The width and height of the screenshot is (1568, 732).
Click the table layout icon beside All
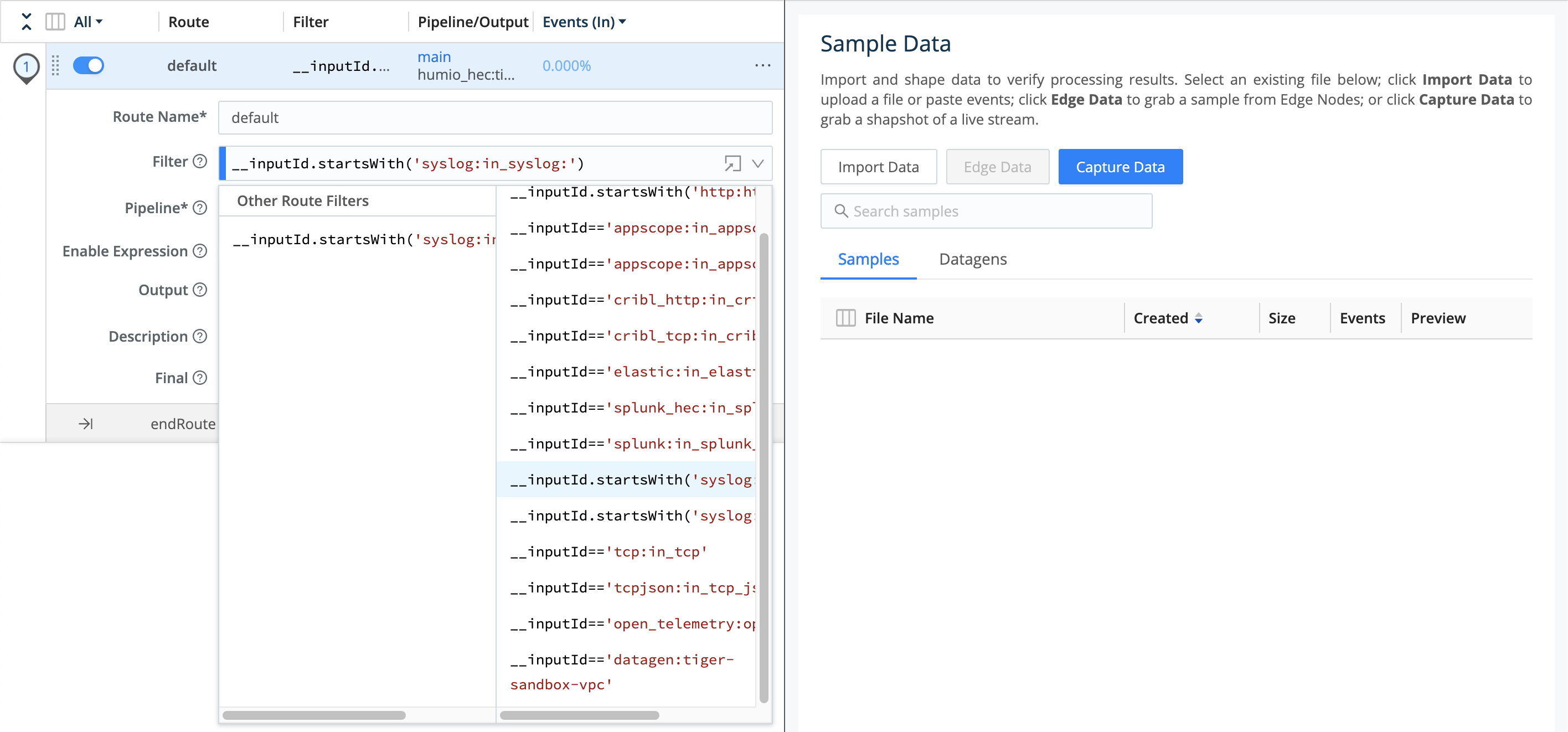[55, 21]
